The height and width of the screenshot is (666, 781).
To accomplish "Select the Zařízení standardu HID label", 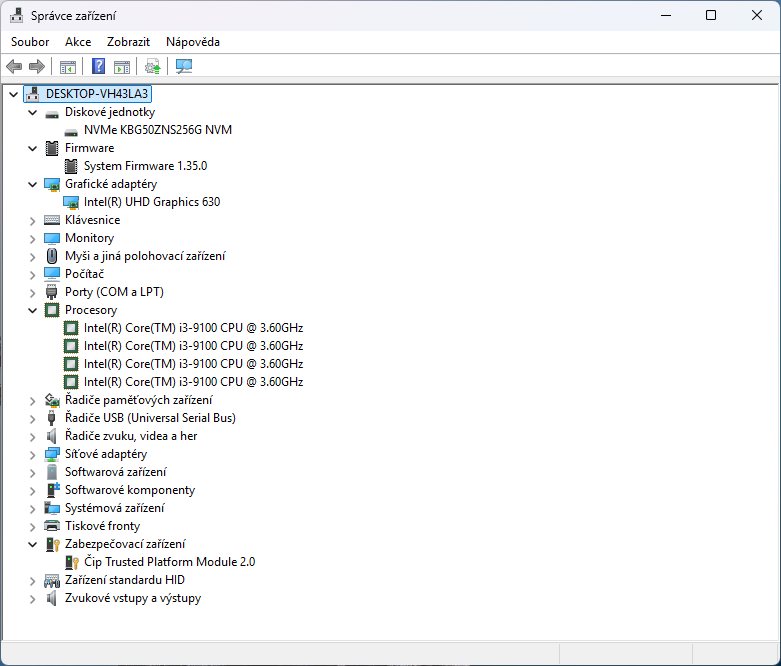I will (x=125, y=580).
